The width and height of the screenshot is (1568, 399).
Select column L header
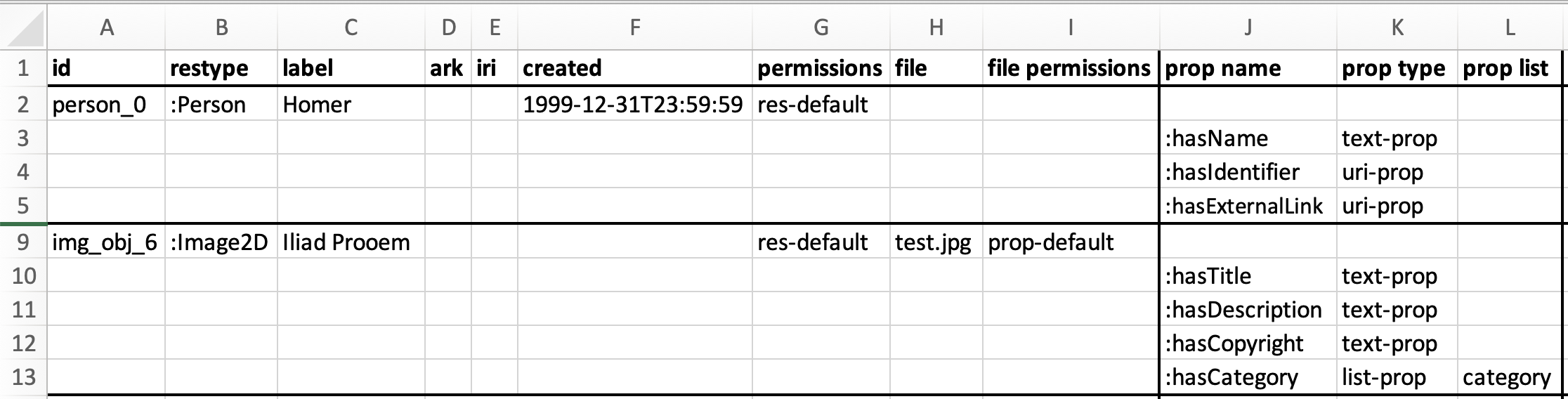click(x=1510, y=27)
